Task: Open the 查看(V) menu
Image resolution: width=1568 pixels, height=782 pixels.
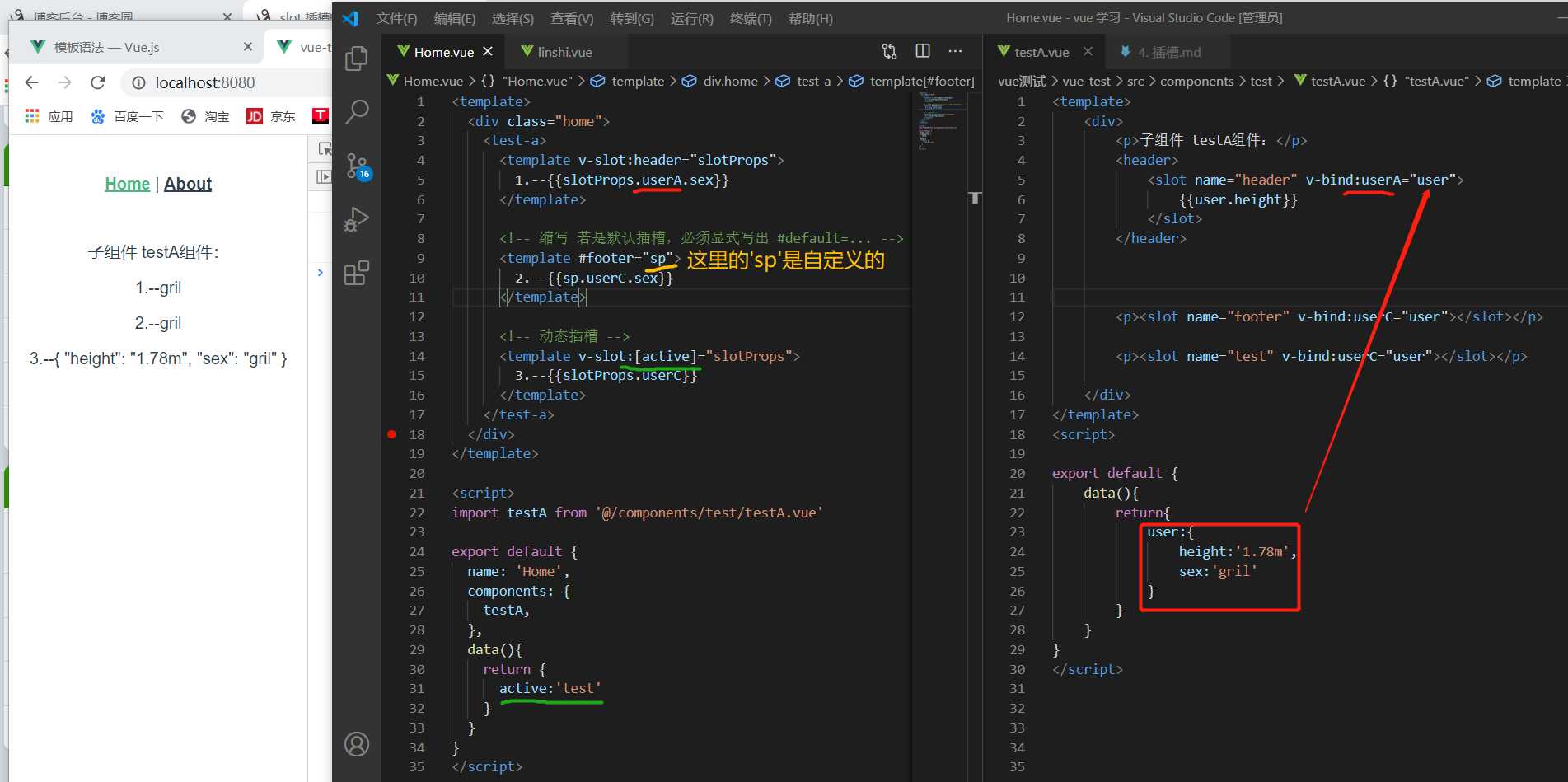Action: [572, 18]
